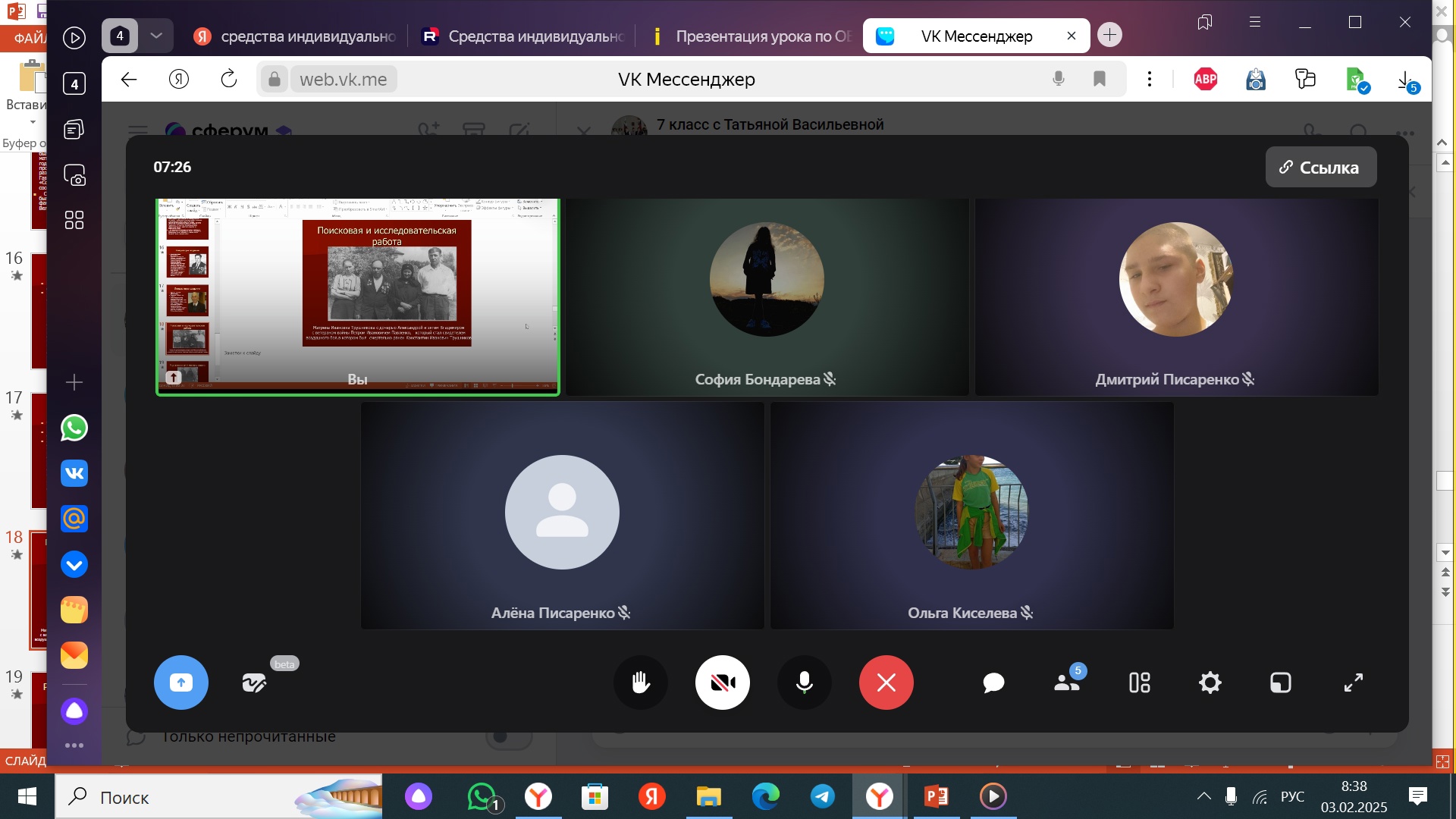Close the VK Мессенджер tab

click(1072, 36)
